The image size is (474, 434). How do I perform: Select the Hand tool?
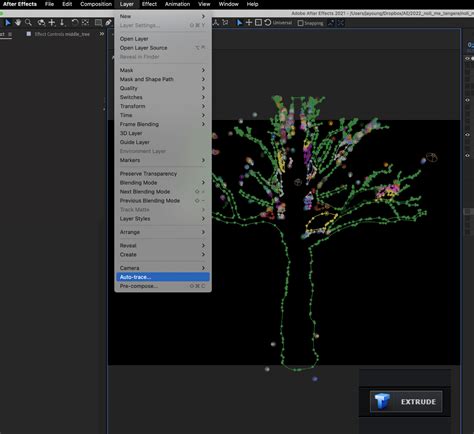[18, 23]
